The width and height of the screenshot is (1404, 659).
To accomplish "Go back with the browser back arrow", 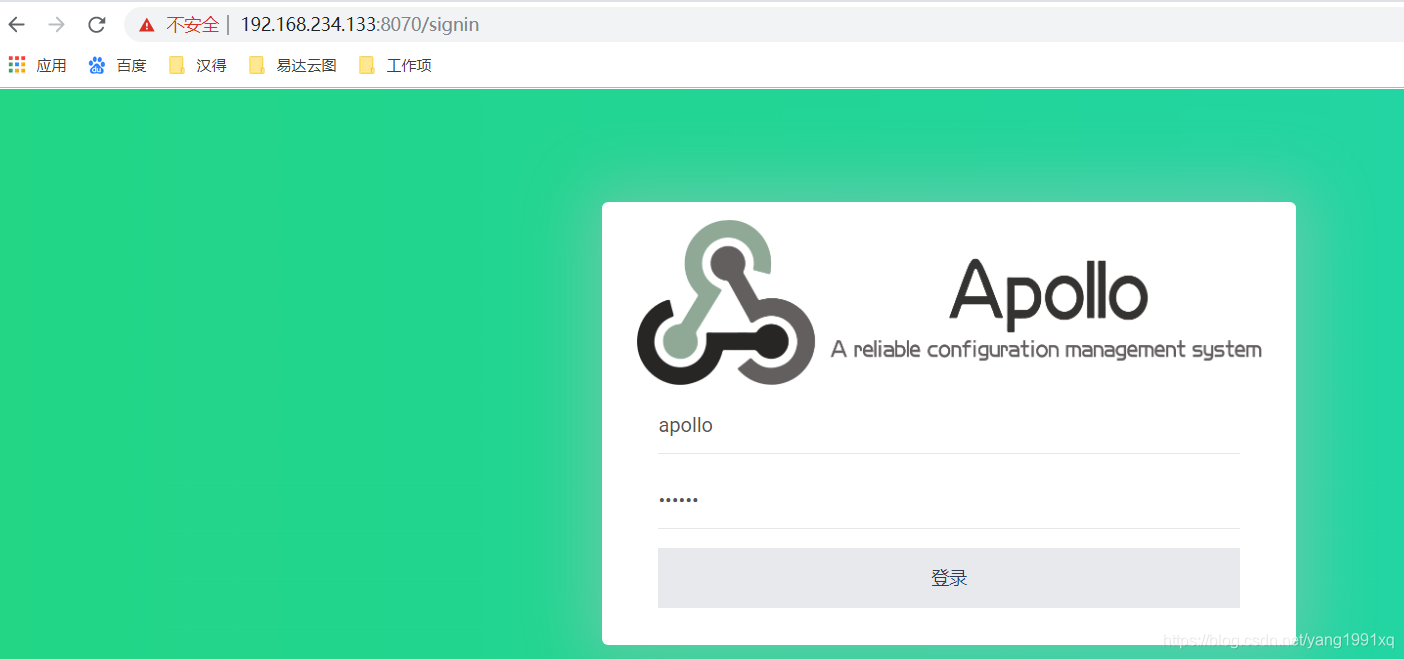I will pyautogui.click(x=17, y=25).
